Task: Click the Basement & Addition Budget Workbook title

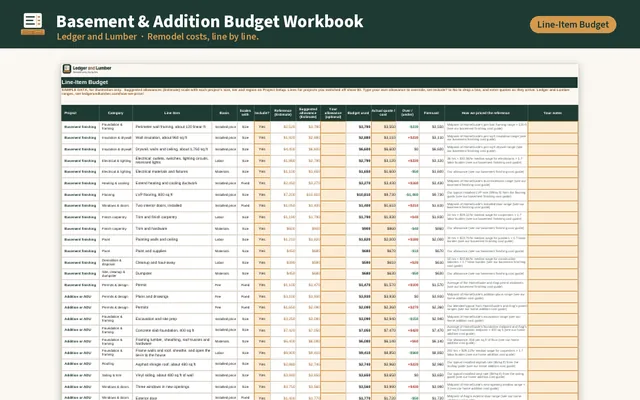Action: (x=209, y=21)
